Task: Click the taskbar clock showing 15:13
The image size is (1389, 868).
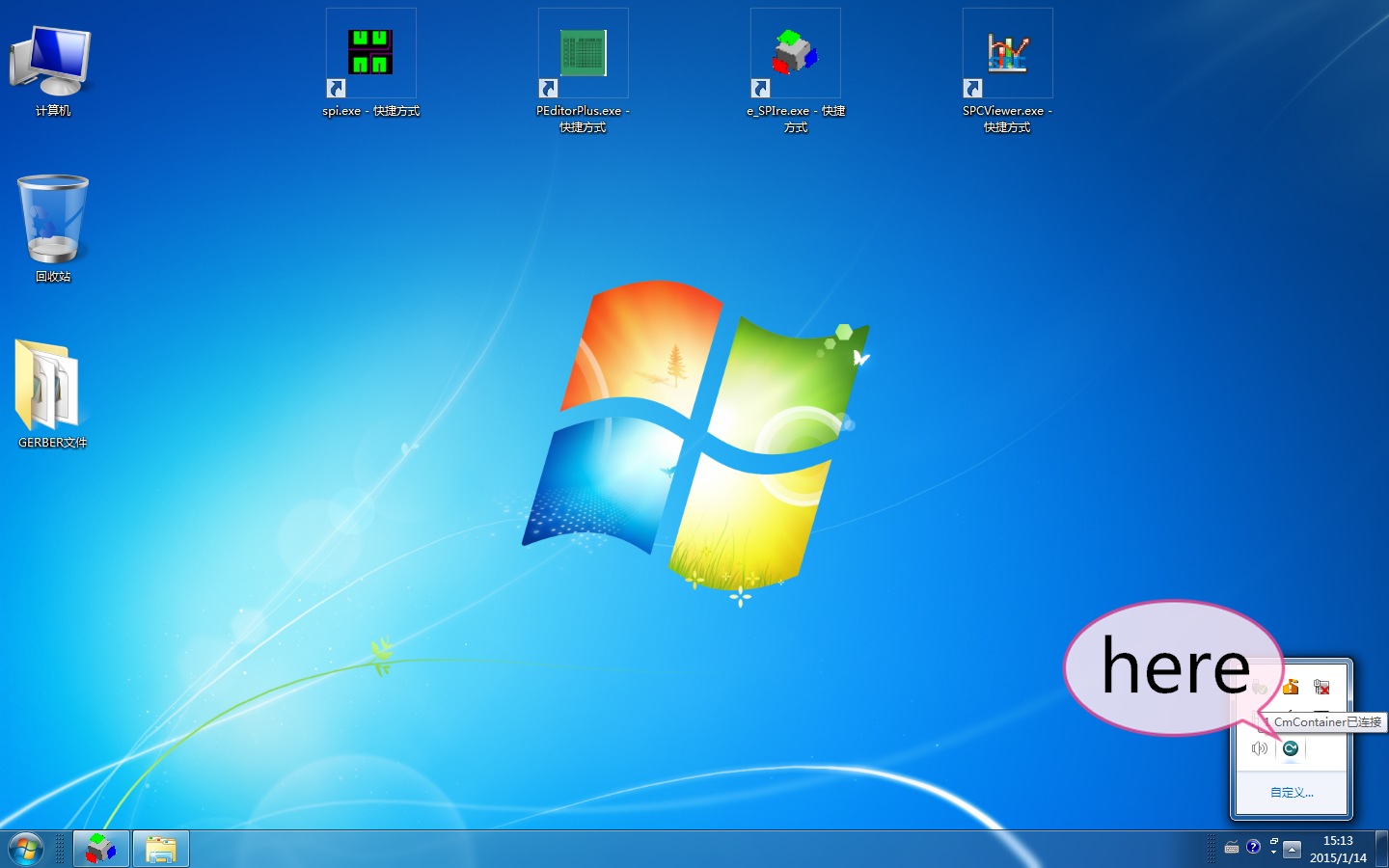Action: (x=1338, y=849)
